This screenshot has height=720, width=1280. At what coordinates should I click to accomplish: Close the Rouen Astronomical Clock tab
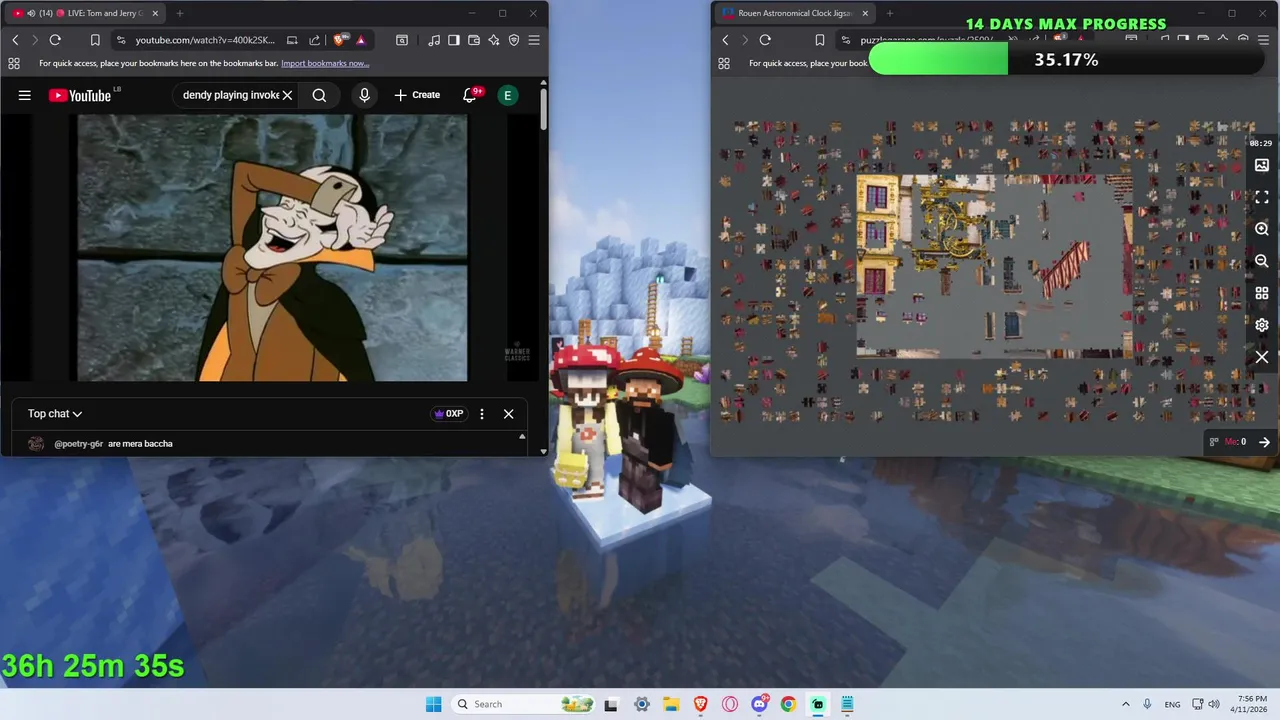865,13
